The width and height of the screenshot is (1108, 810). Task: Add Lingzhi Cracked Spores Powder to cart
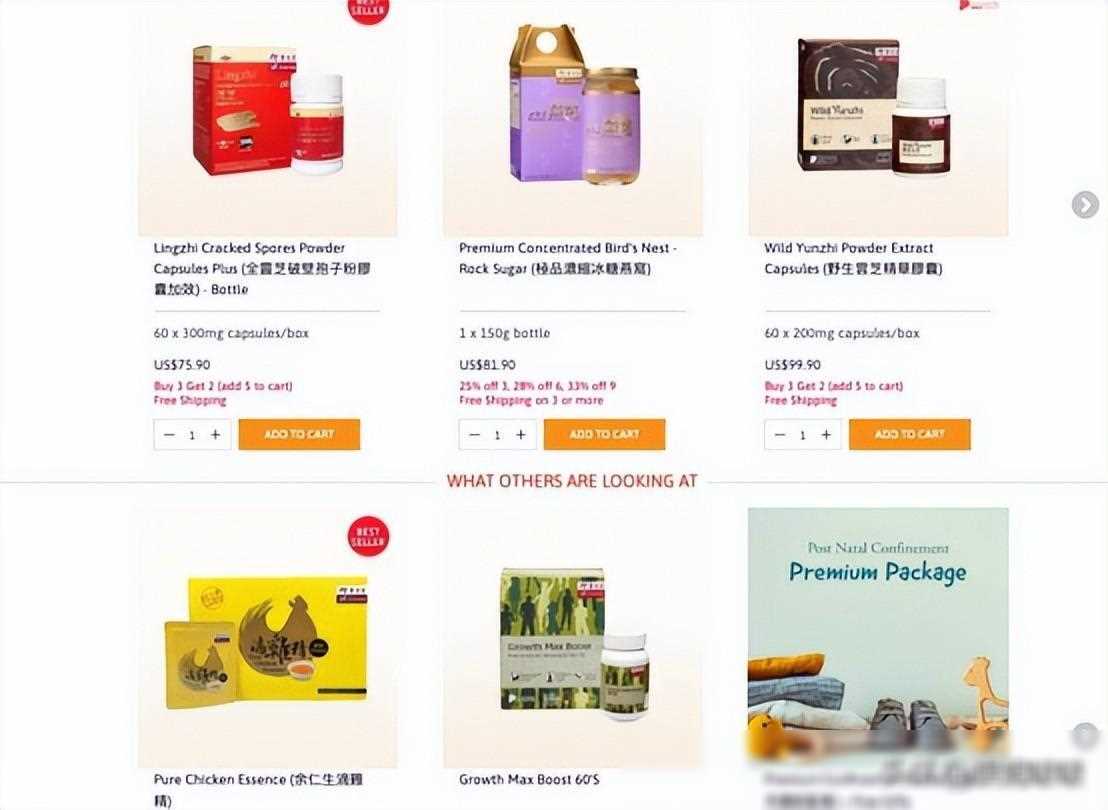pos(299,434)
